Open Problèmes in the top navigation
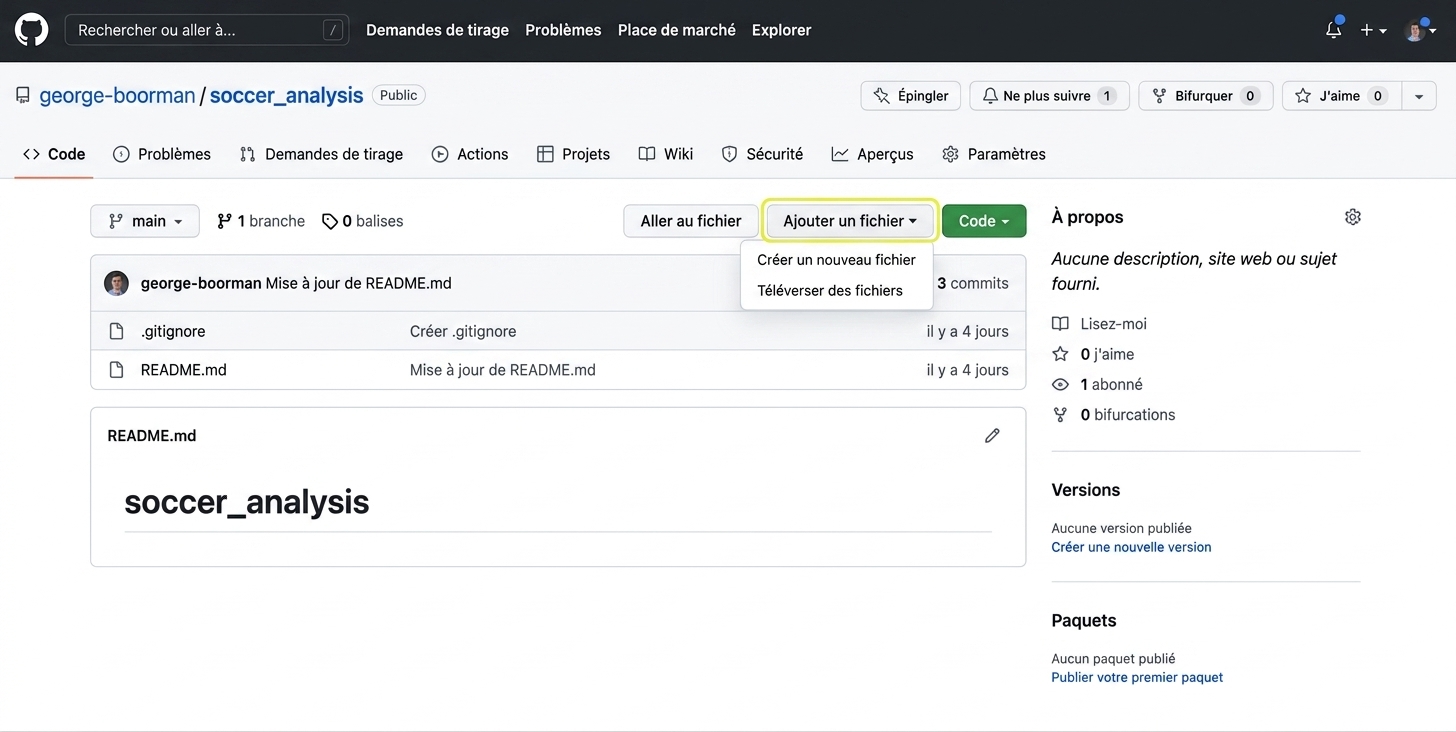Viewport: 1456px width, 732px height. tap(563, 30)
